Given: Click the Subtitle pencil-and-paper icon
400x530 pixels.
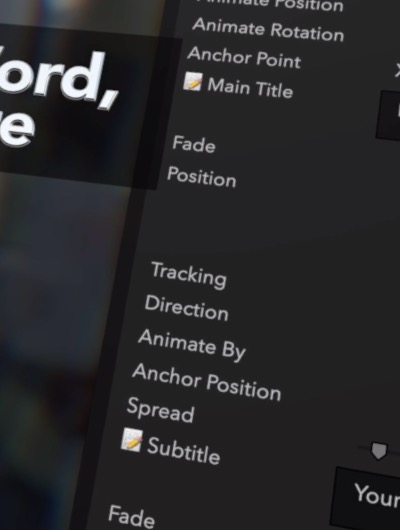Looking at the screenshot, I should point(132,440).
